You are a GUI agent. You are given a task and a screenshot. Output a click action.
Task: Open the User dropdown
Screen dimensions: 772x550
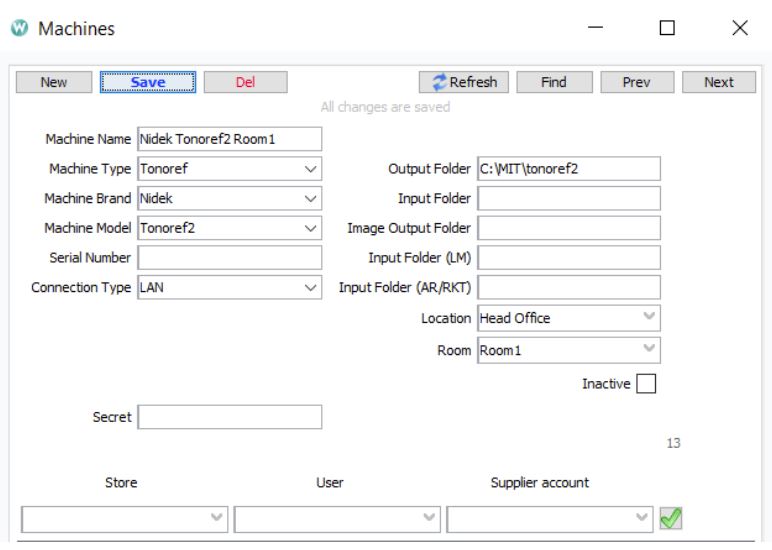(337, 518)
